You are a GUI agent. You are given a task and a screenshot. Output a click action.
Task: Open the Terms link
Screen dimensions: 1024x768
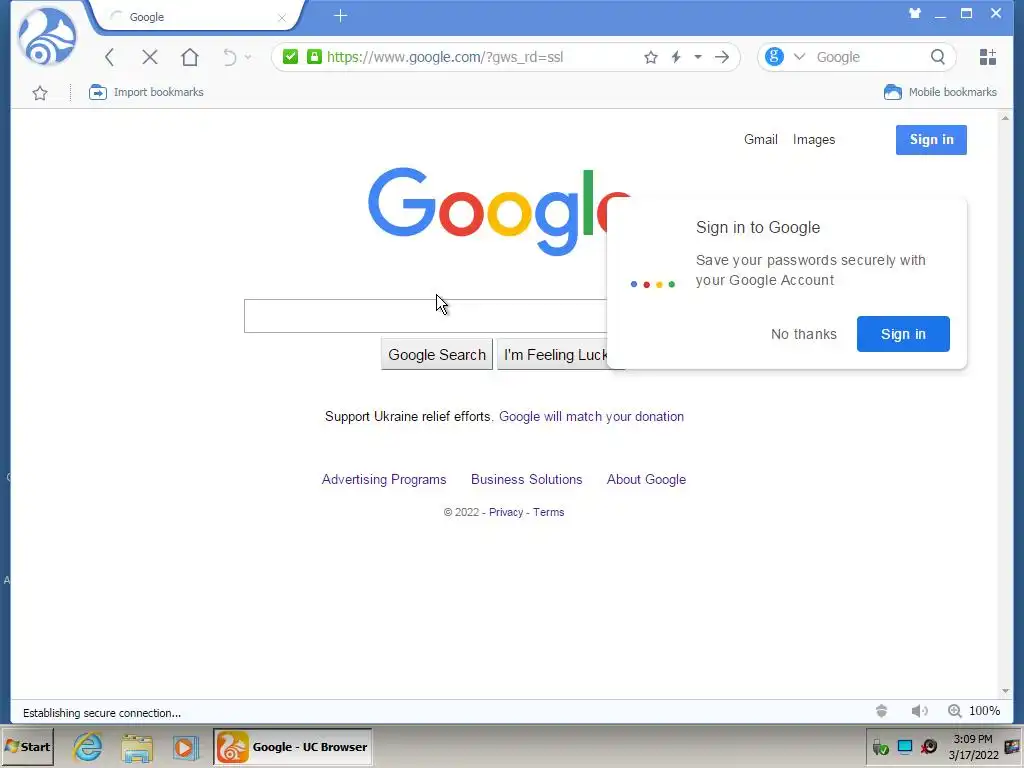click(549, 513)
